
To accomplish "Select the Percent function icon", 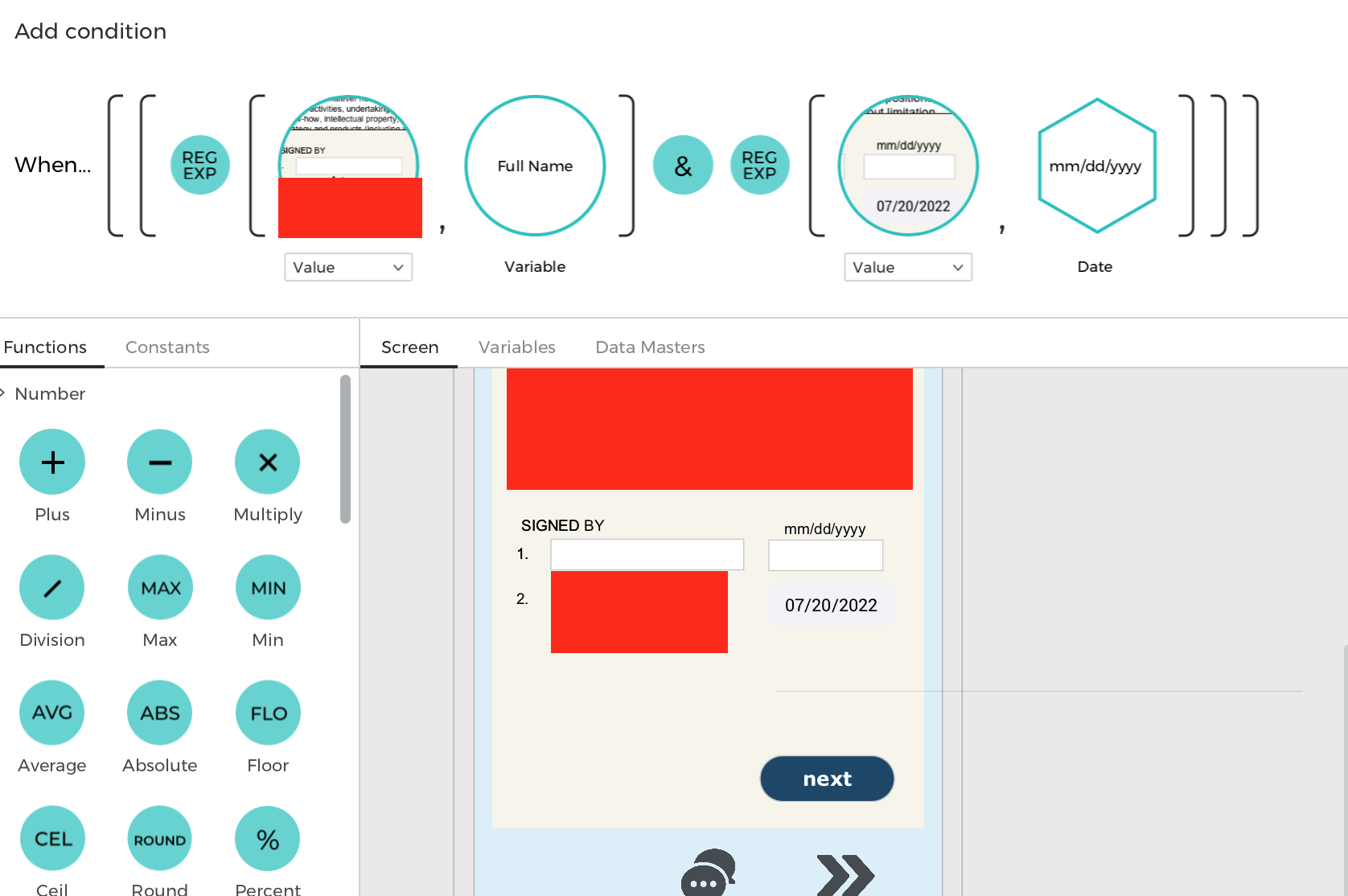I will pos(267,838).
